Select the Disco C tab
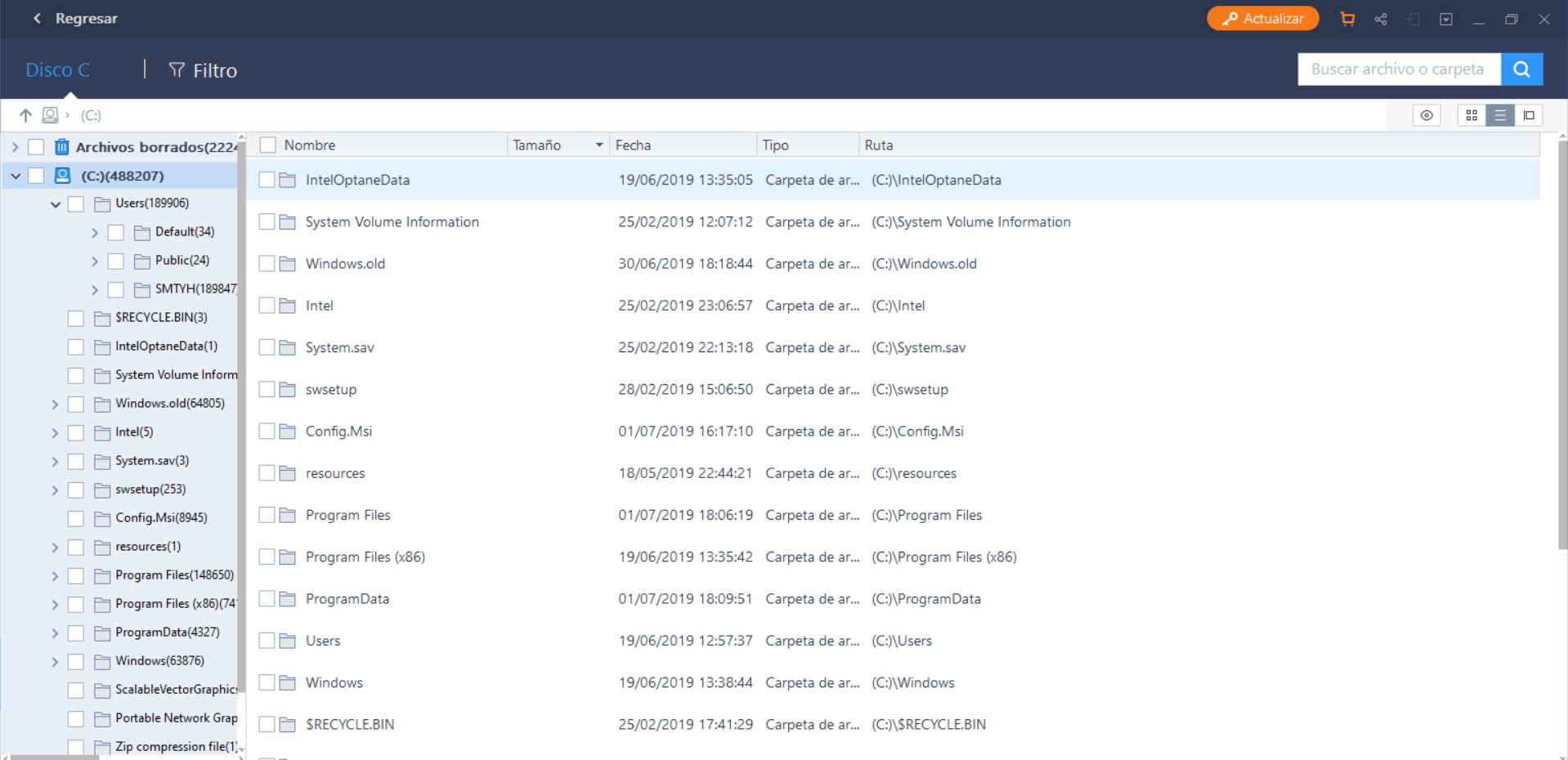1568x760 pixels. pos(57,70)
